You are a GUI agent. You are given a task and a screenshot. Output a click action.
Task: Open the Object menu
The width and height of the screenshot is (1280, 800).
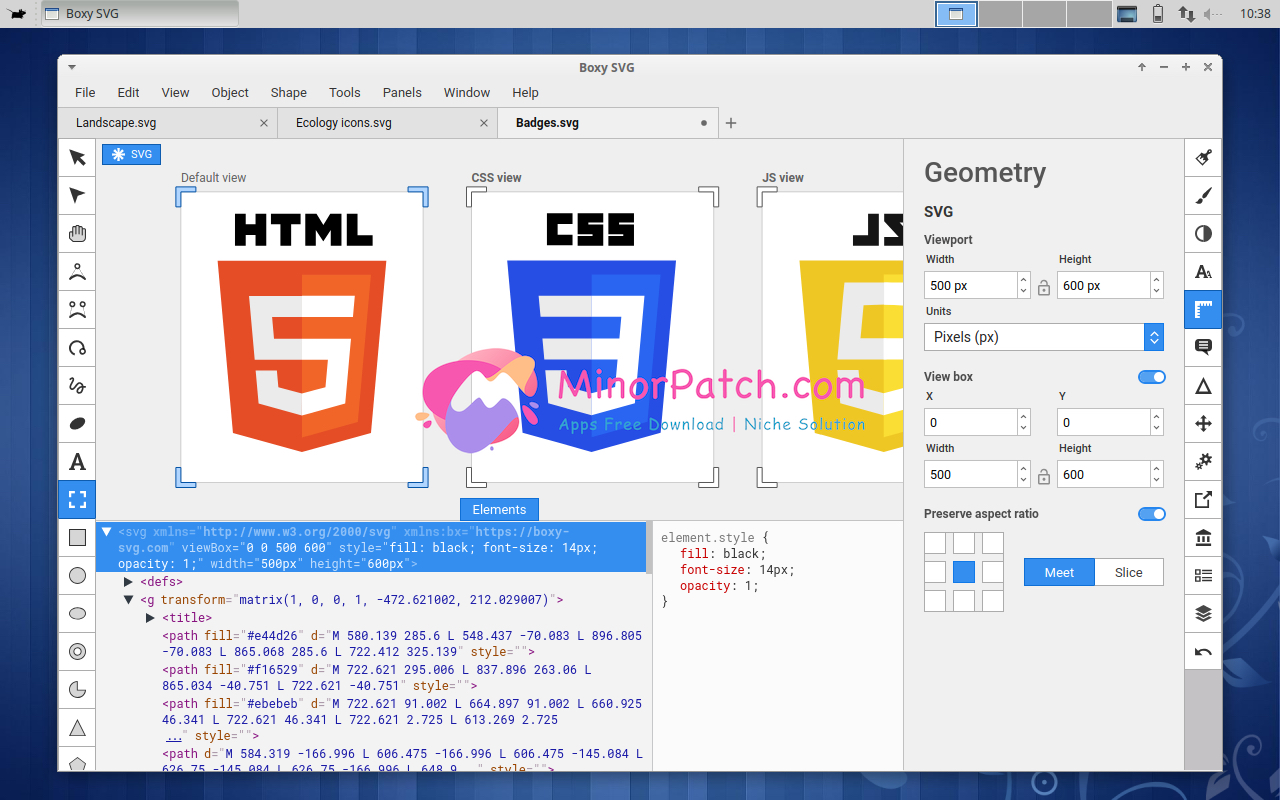[x=230, y=92]
